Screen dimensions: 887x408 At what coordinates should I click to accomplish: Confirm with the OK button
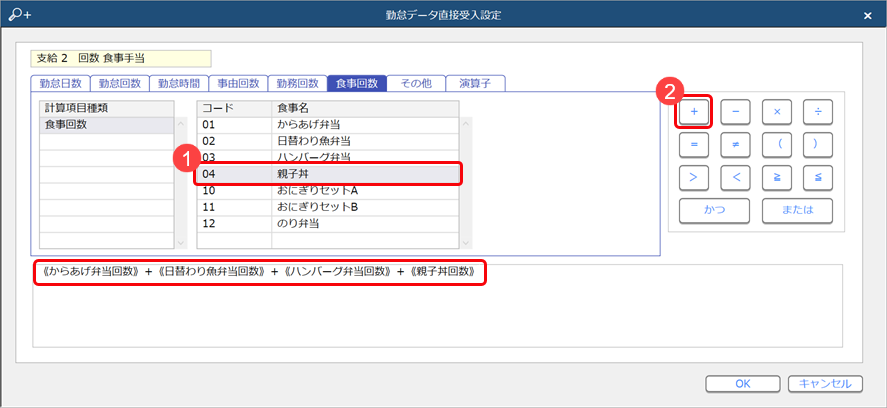pyautogui.click(x=742, y=383)
